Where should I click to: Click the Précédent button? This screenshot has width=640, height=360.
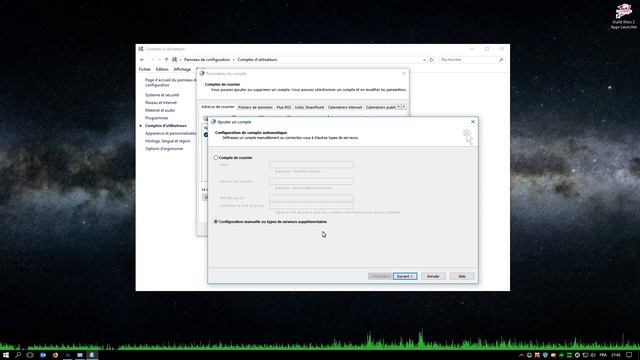coord(380,276)
